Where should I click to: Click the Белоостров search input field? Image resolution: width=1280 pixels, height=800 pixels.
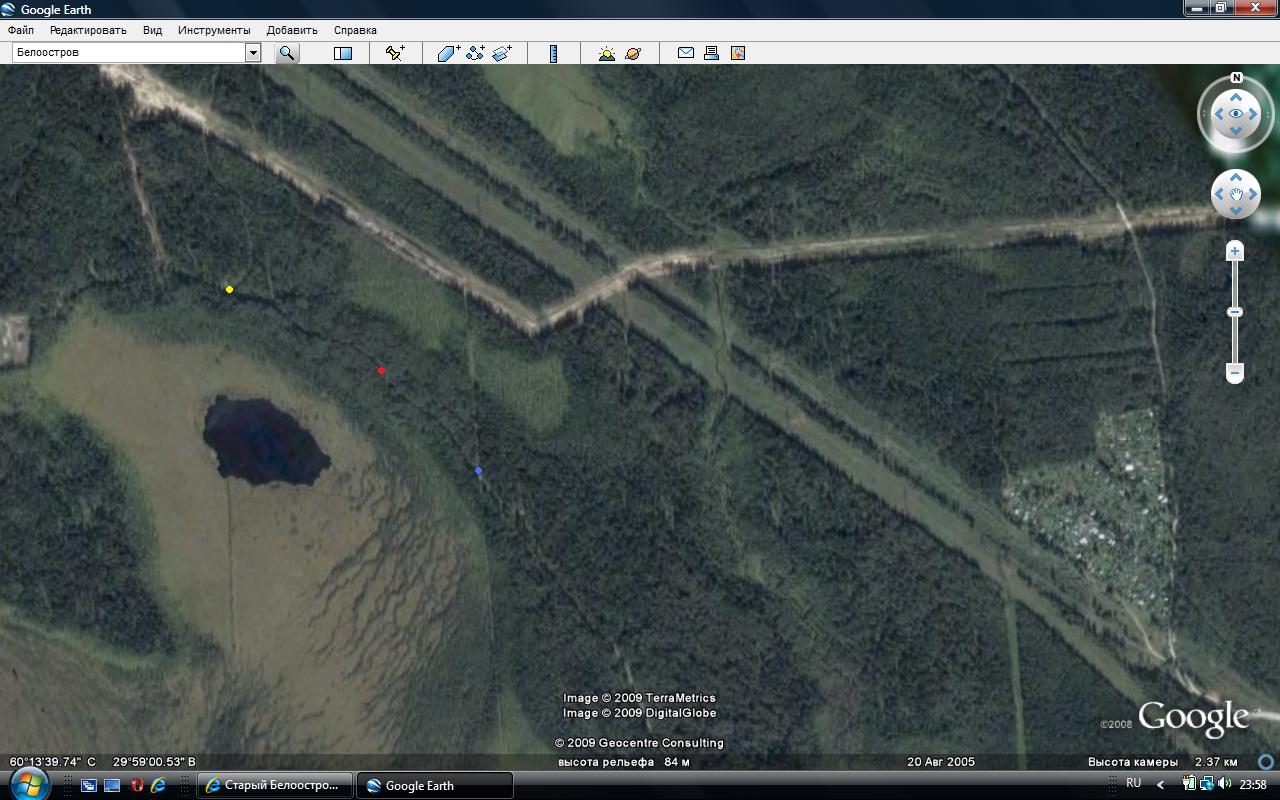click(128, 53)
